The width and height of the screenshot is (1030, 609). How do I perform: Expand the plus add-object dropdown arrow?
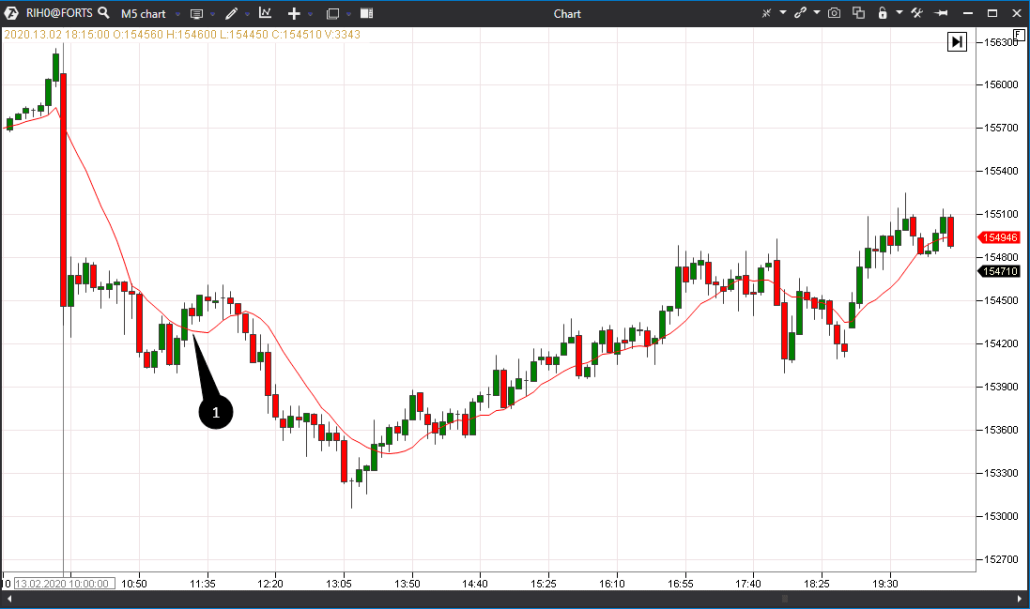pyautogui.click(x=310, y=14)
